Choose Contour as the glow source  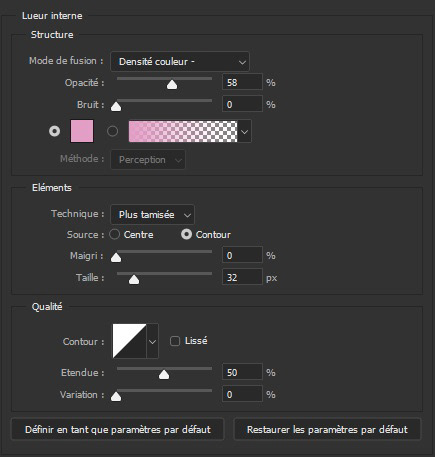(186, 235)
